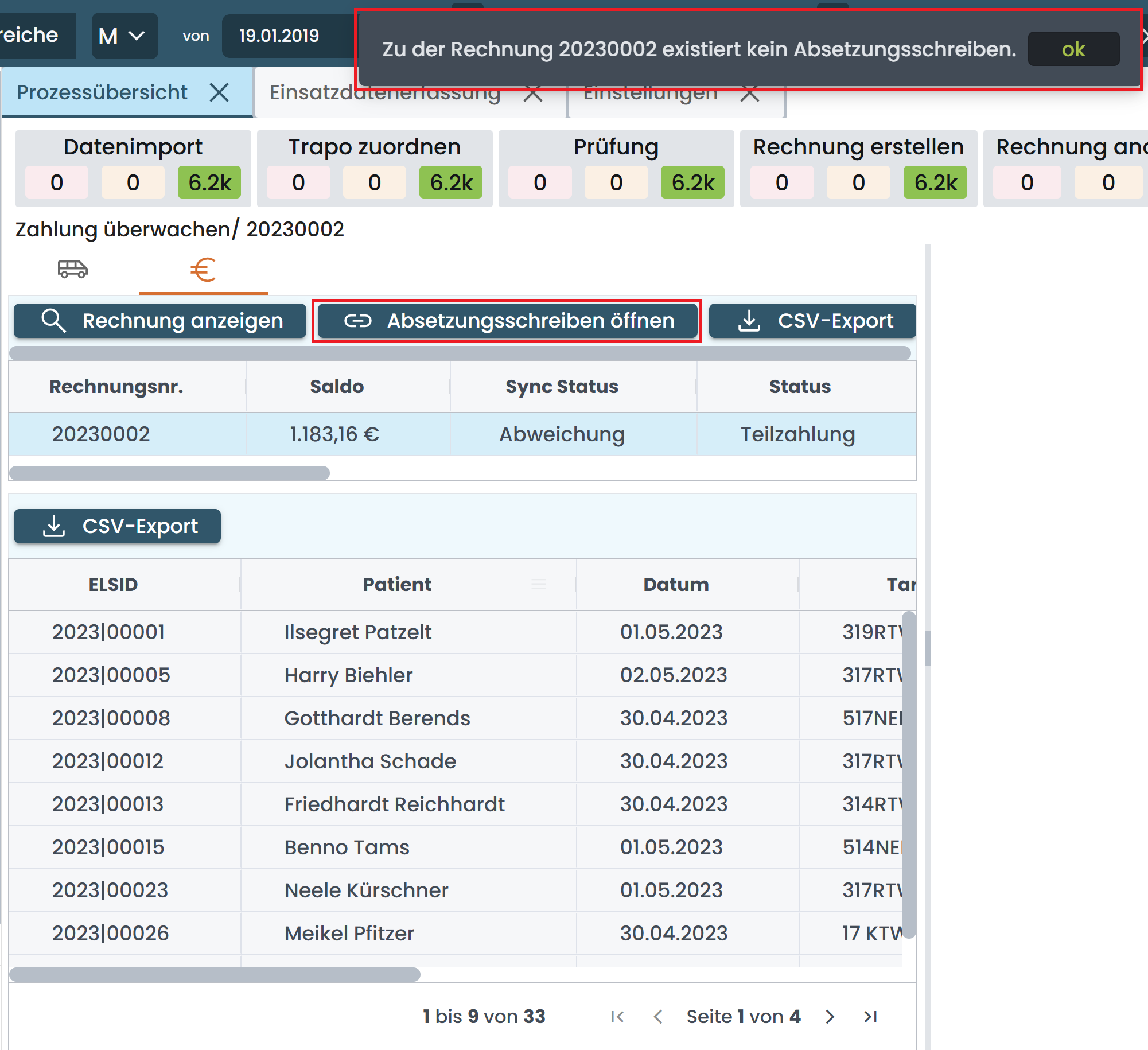Image resolution: width=1148 pixels, height=1050 pixels.
Task: Go to next page arrow
Action: [x=830, y=1017]
